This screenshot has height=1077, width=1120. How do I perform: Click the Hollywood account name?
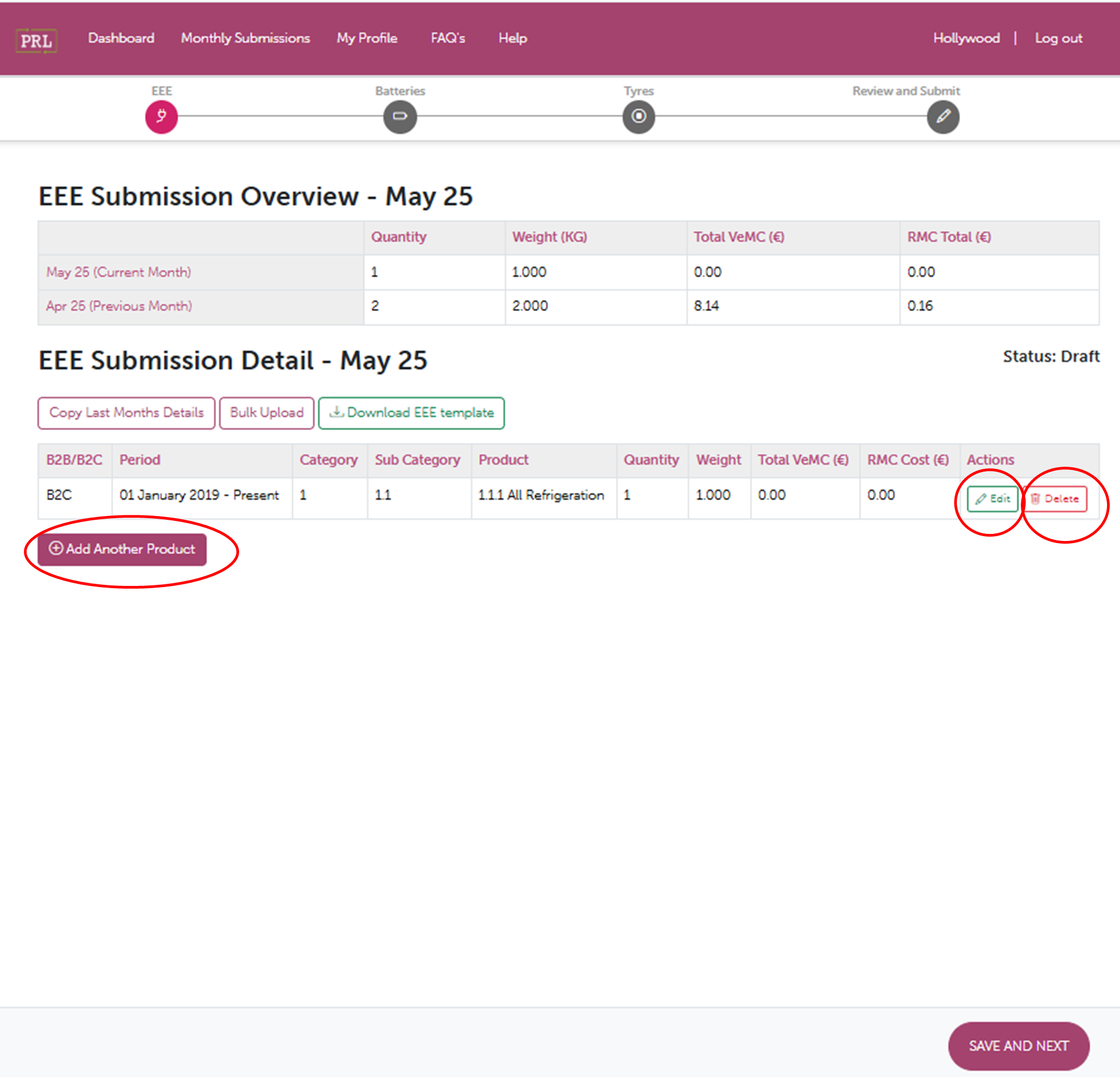[965, 38]
